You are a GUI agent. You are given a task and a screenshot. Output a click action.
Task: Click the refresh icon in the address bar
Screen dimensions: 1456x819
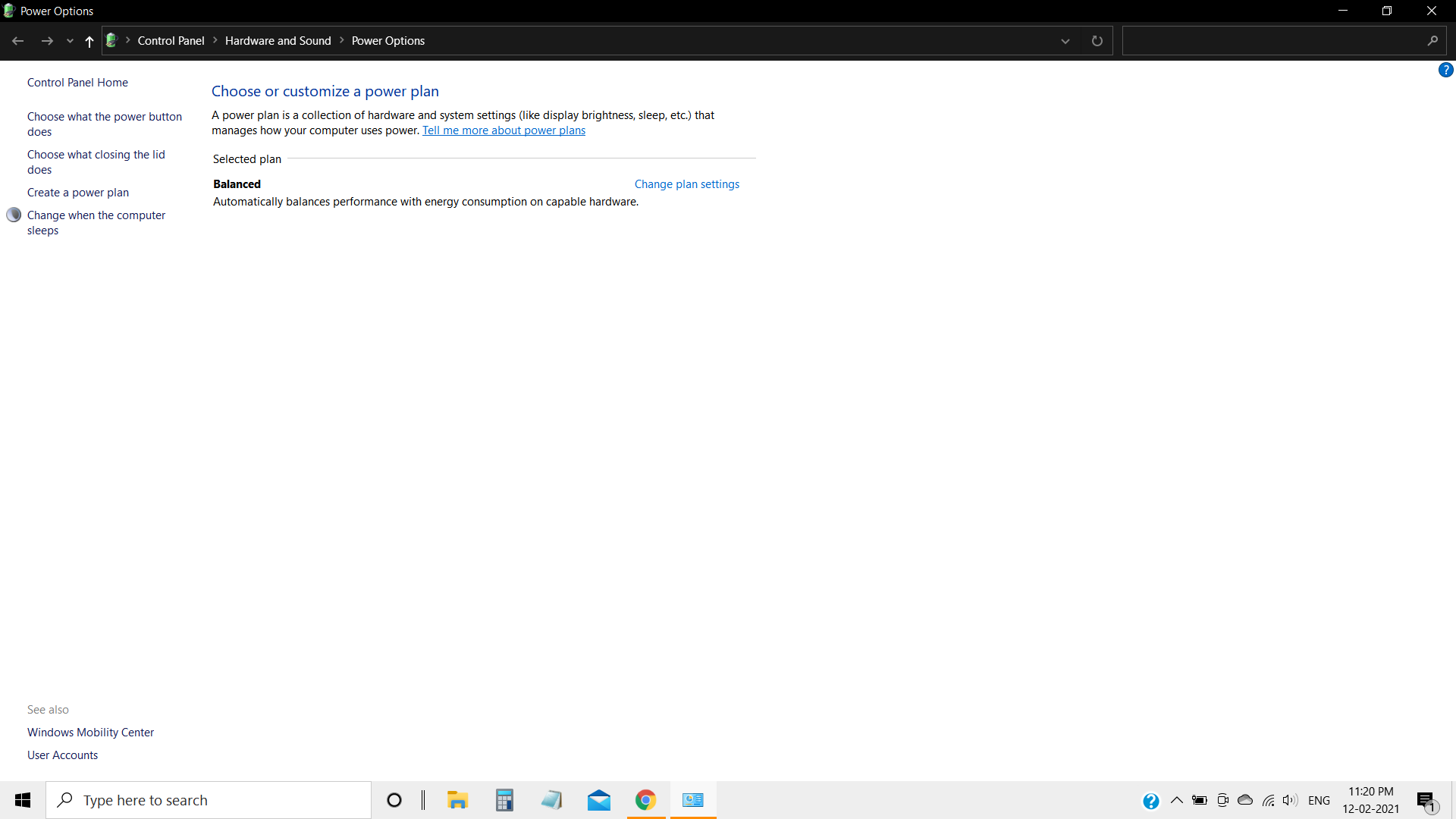point(1097,41)
